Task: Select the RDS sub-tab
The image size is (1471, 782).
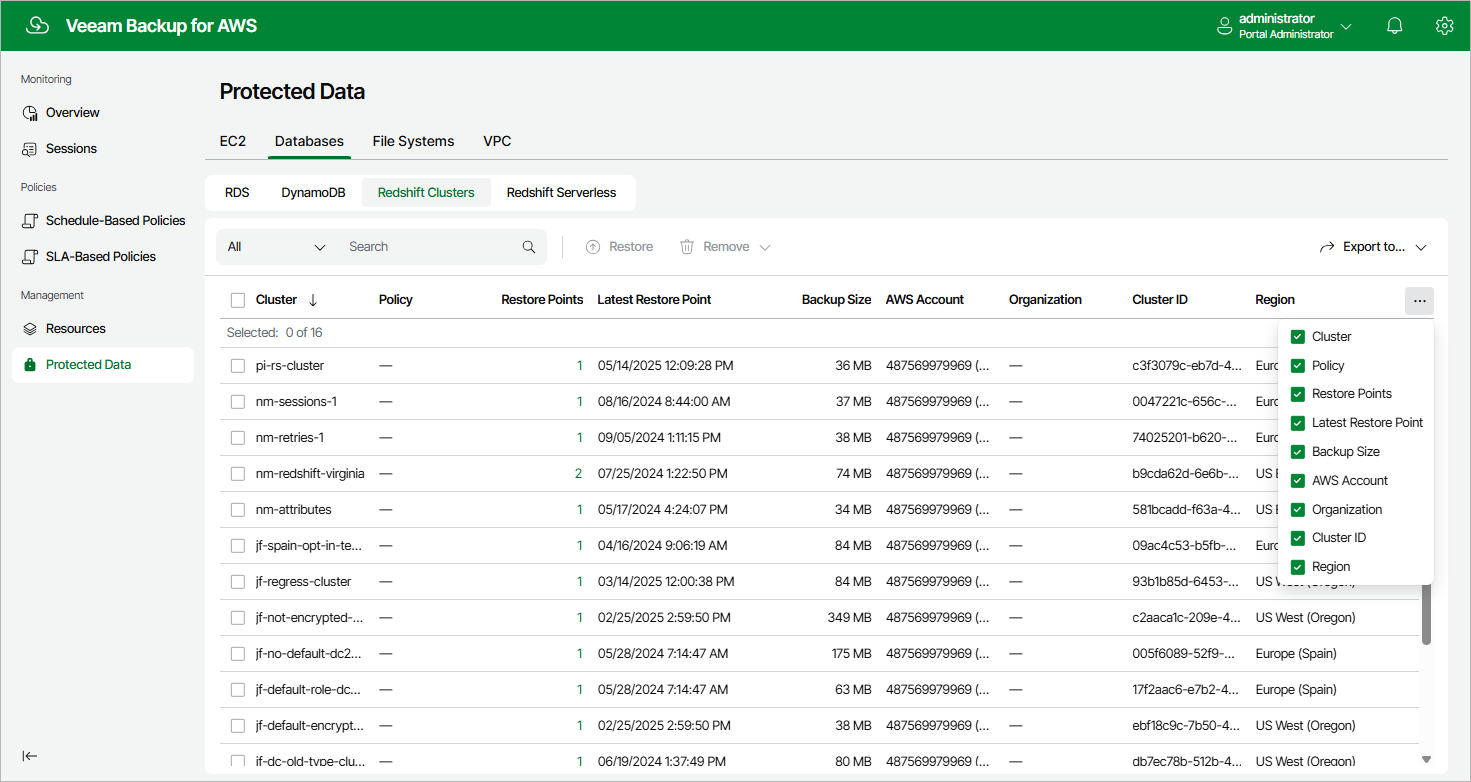Action: (237, 193)
